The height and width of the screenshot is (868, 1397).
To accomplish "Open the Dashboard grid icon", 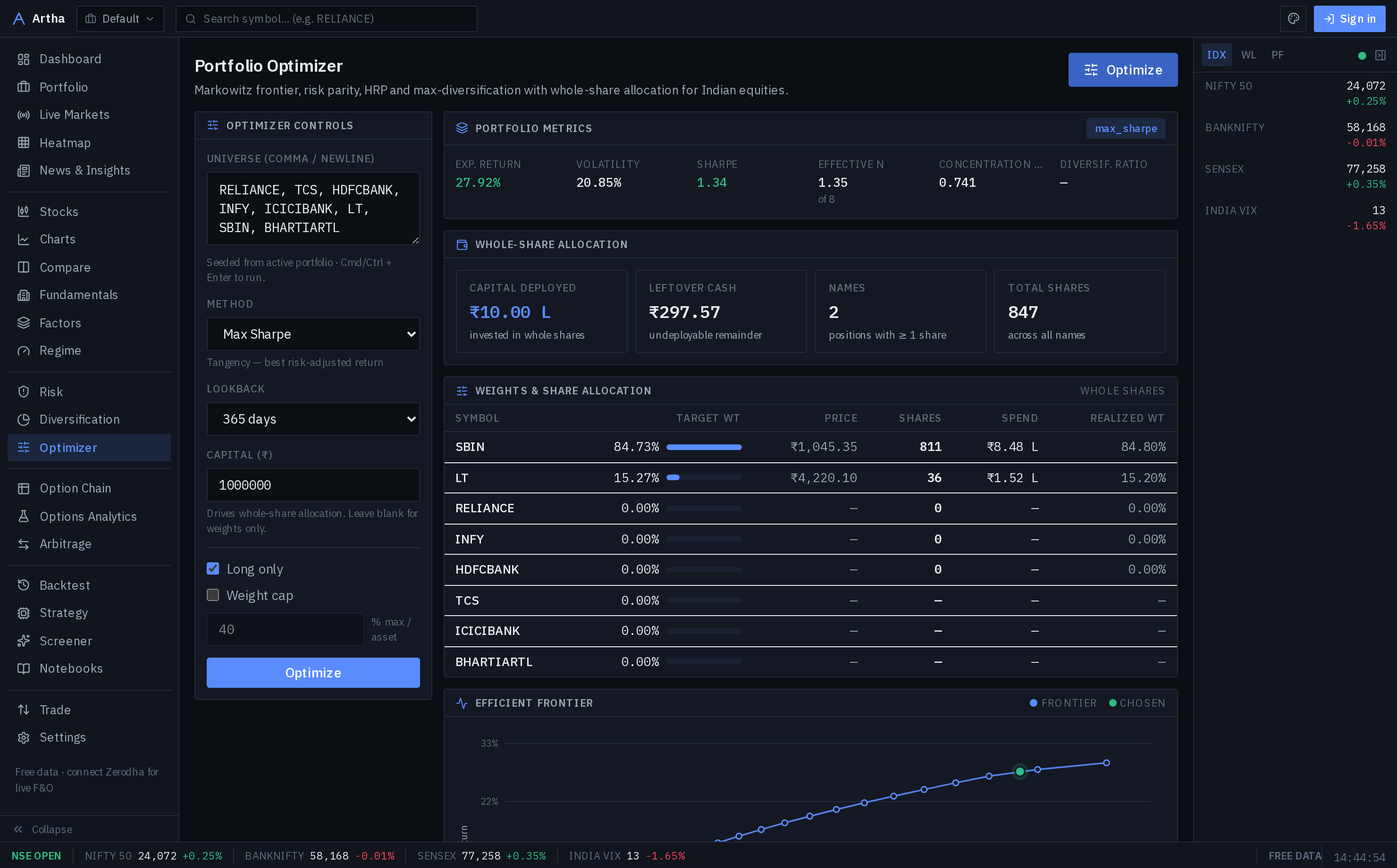I will coord(24,59).
